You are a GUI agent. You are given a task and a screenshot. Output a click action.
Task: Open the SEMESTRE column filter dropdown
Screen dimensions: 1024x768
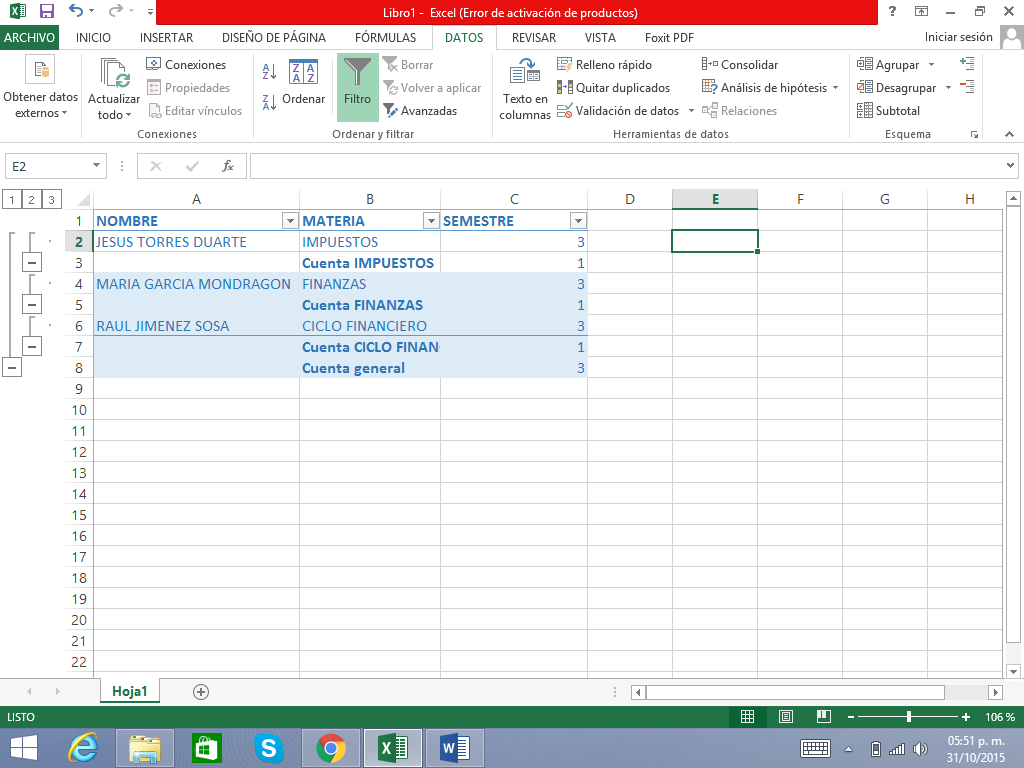(x=577, y=221)
